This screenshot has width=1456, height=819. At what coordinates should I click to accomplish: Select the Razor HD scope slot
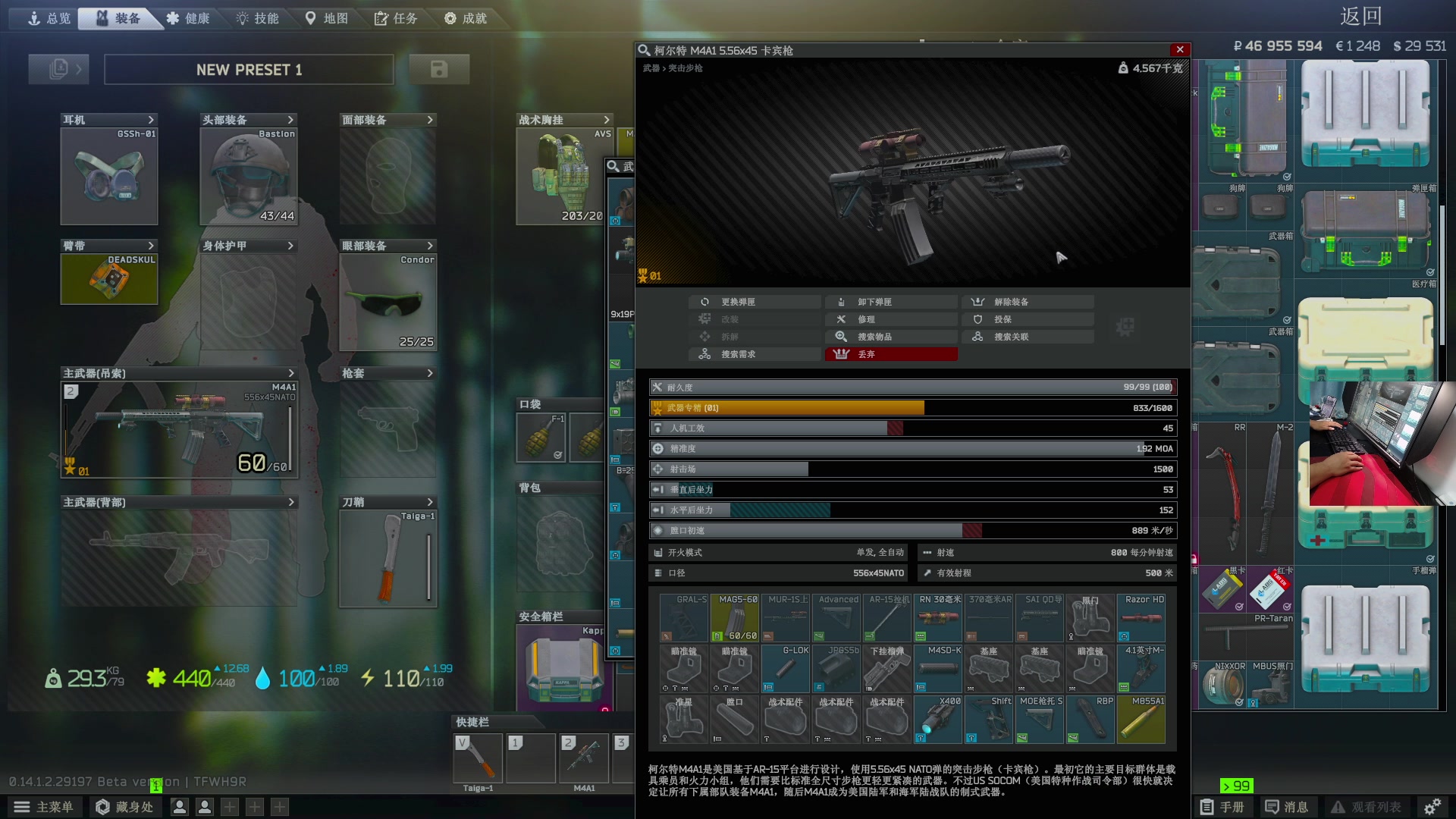point(1141,618)
